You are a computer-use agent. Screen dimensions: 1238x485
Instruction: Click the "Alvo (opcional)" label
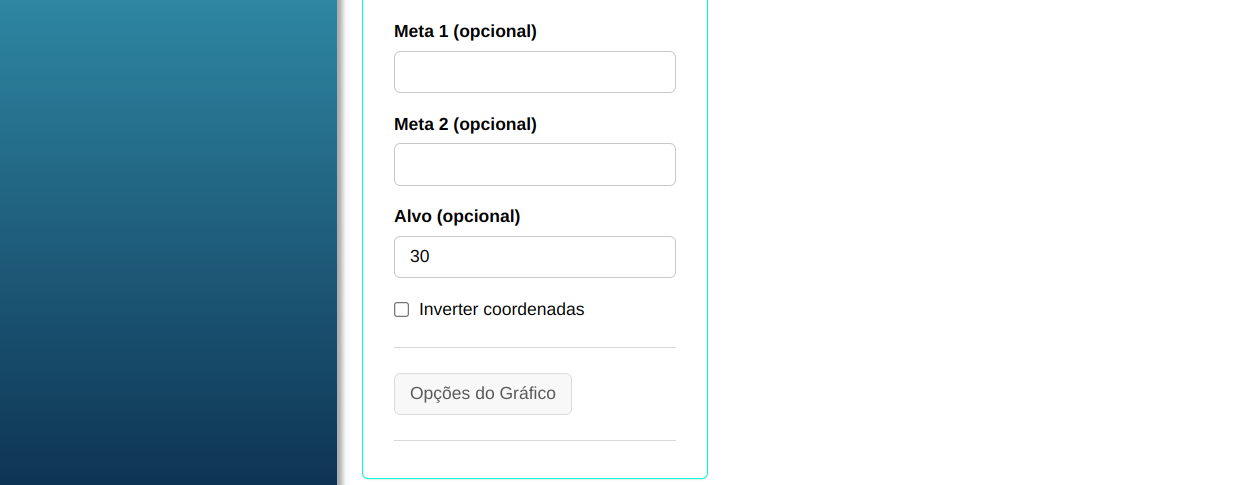[457, 217]
